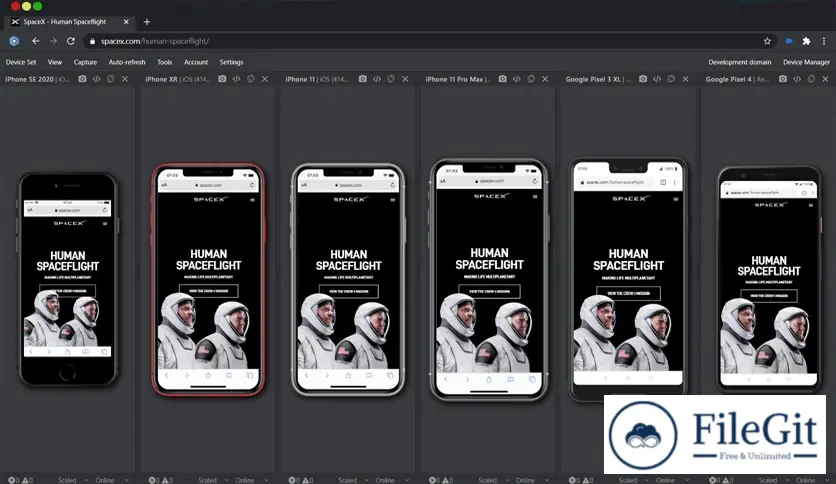The image size is (836, 484).
Task: Open the Online dropdown under iPhone 11 Pro Max
Action: click(x=532, y=480)
